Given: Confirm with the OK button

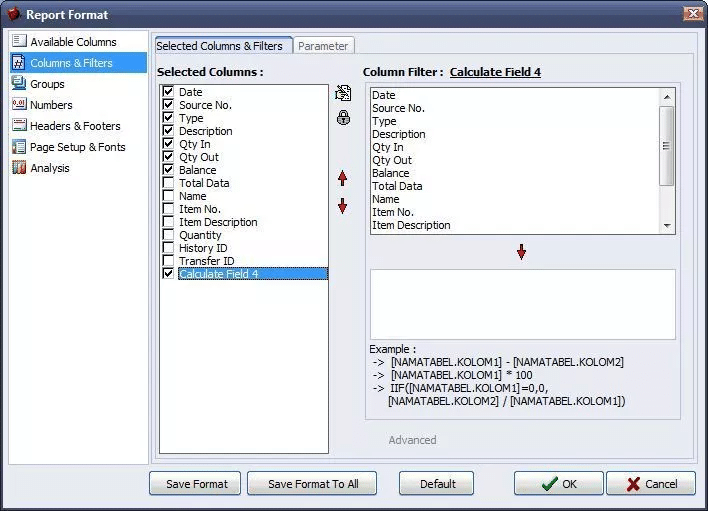Looking at the screenshot, I should [559, 483].
